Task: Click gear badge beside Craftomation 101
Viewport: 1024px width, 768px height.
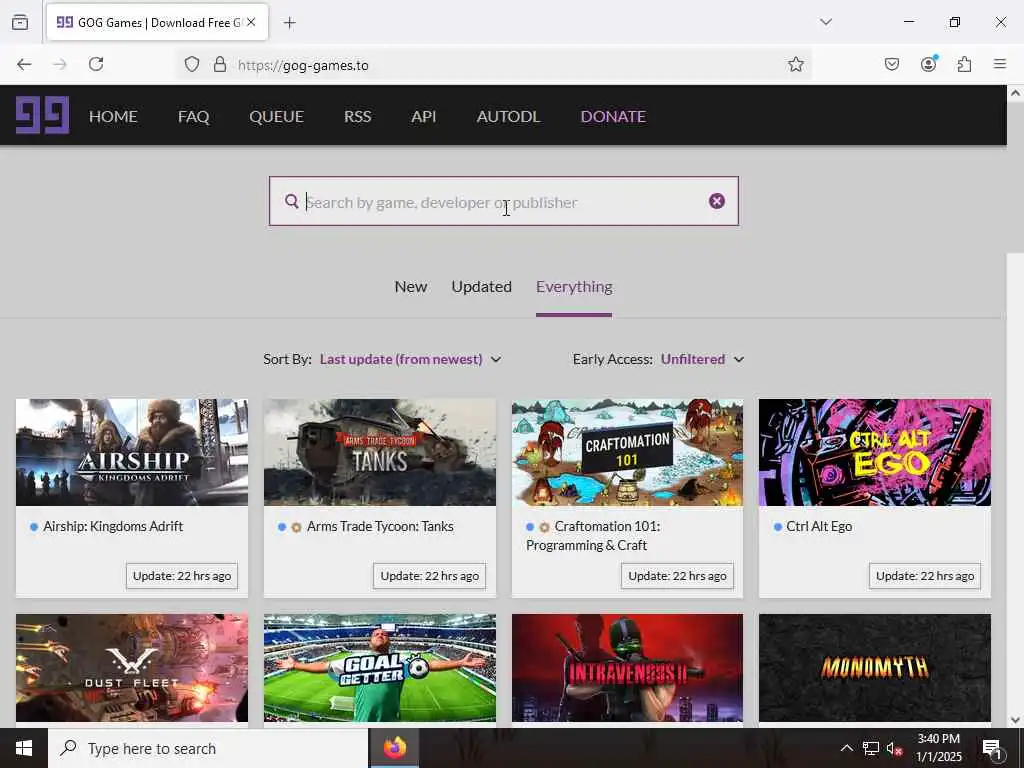Action: click(x=544, y=527)
